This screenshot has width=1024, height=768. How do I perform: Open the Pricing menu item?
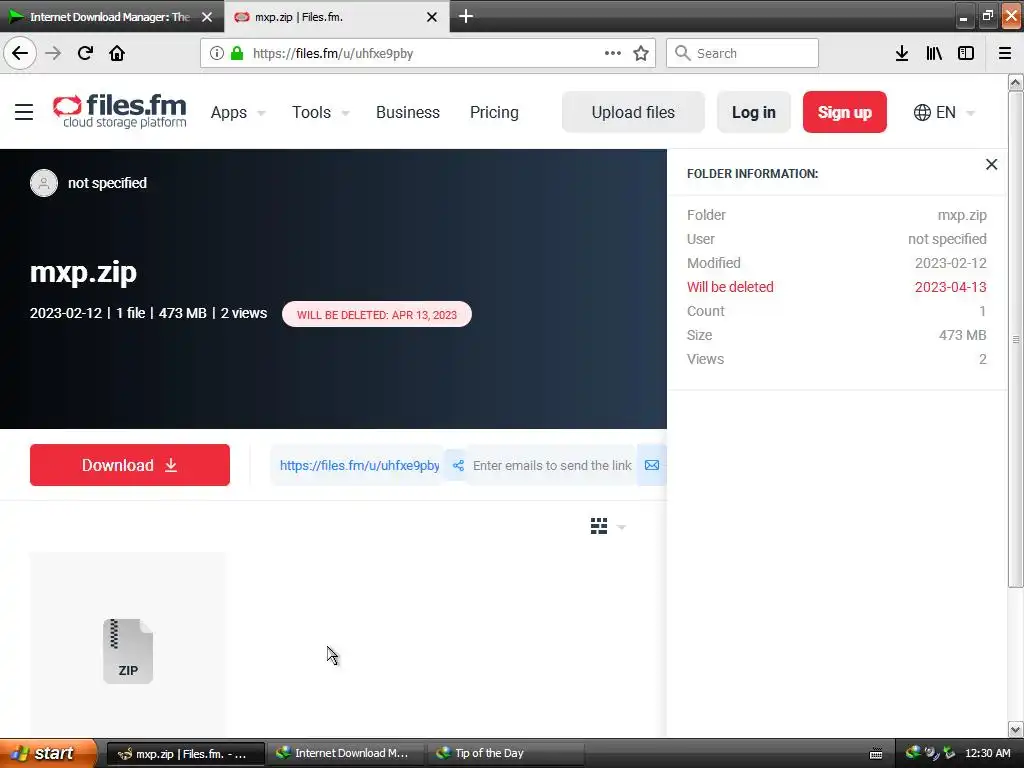(x=494, y=112)
